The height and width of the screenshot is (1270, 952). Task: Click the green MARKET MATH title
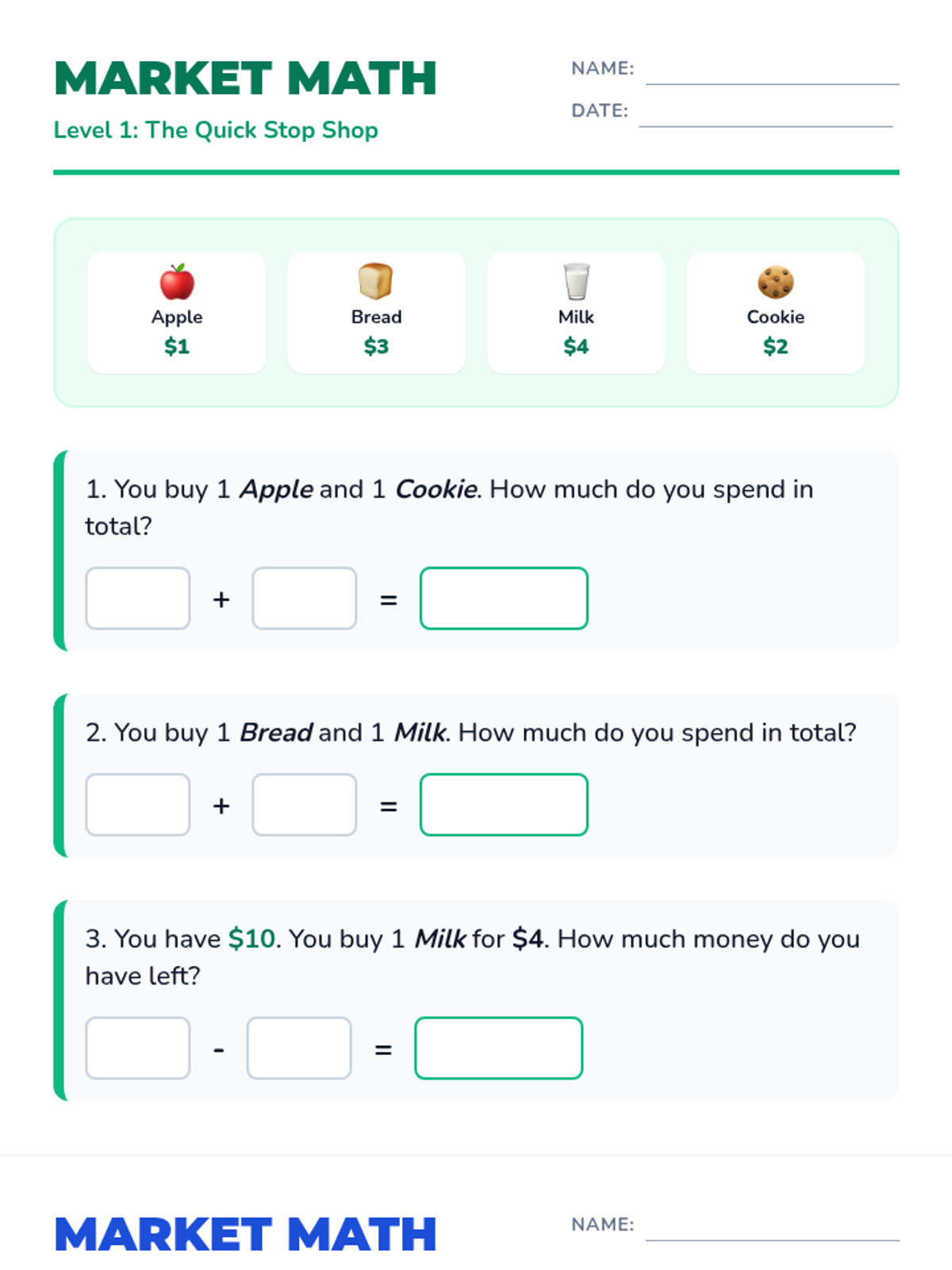[x=245, y=79]
